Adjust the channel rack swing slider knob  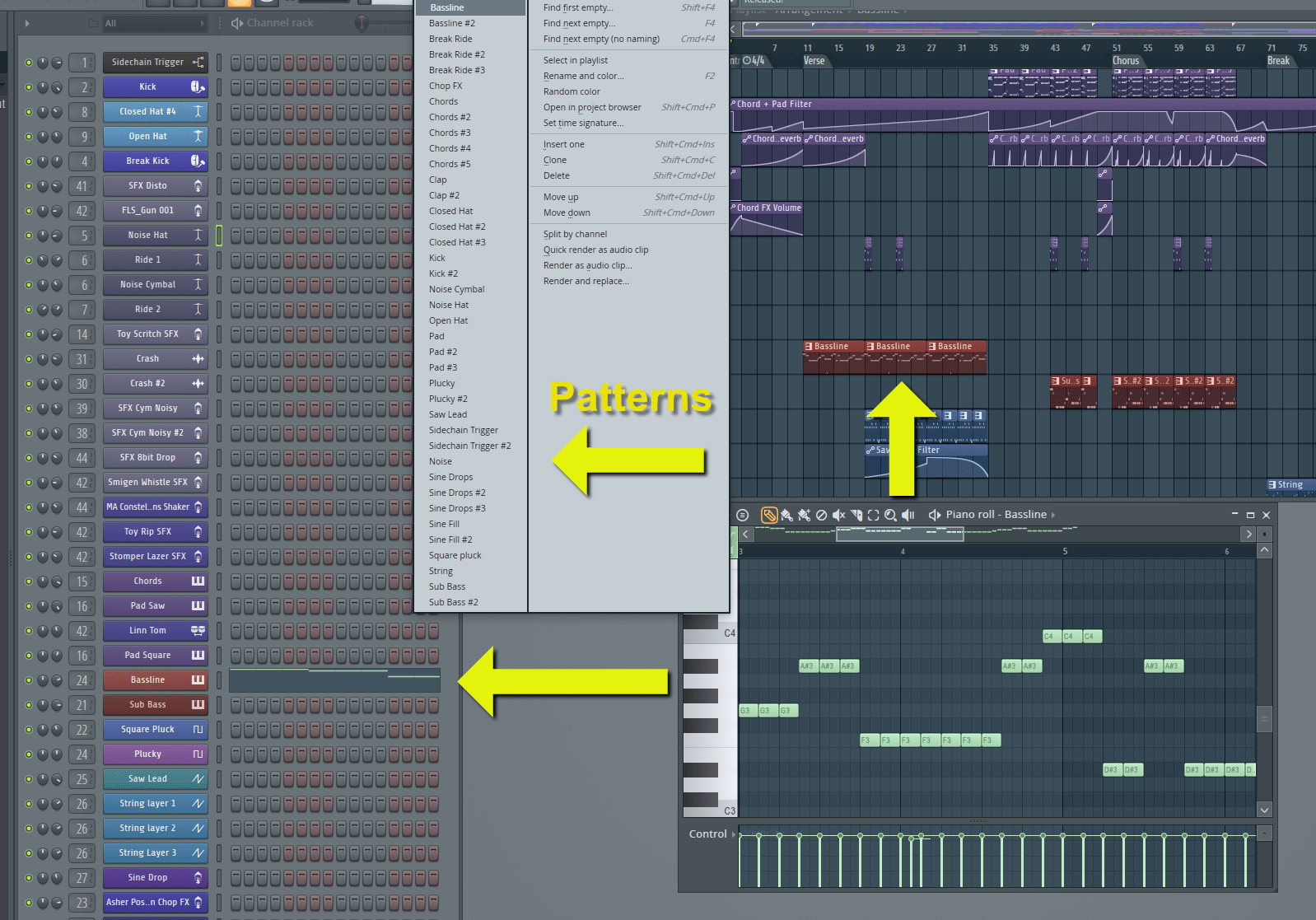coord(361,23)
